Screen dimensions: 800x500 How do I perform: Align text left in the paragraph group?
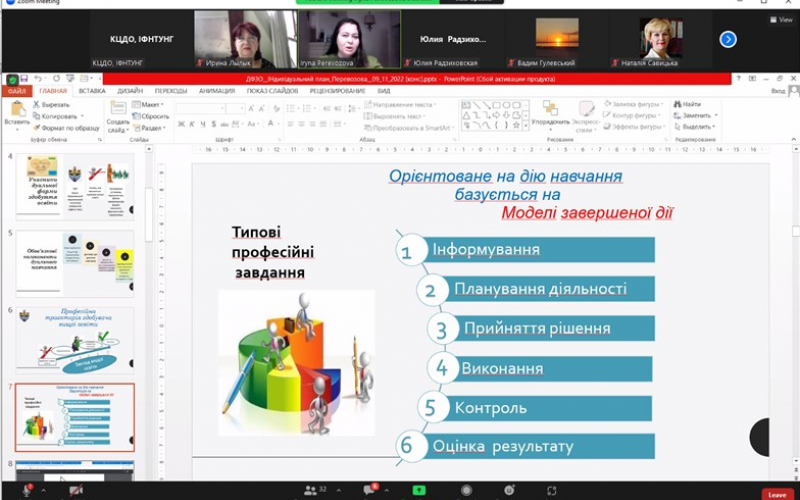(x=290, y=124)
